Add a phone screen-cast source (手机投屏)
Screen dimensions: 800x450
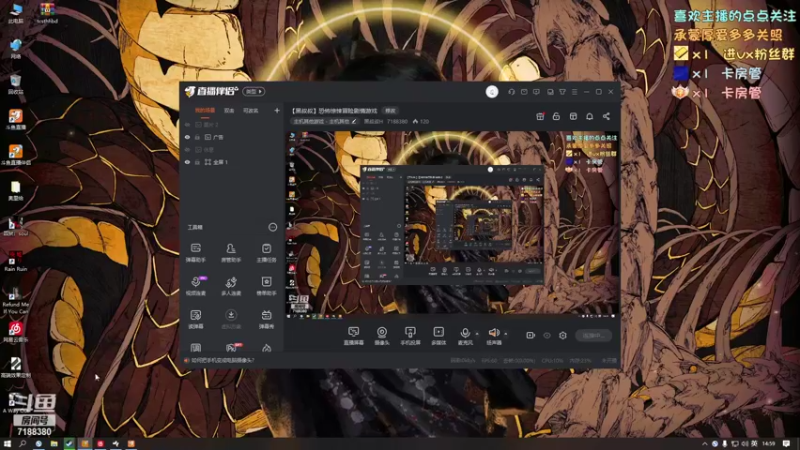tap(410, 336)
